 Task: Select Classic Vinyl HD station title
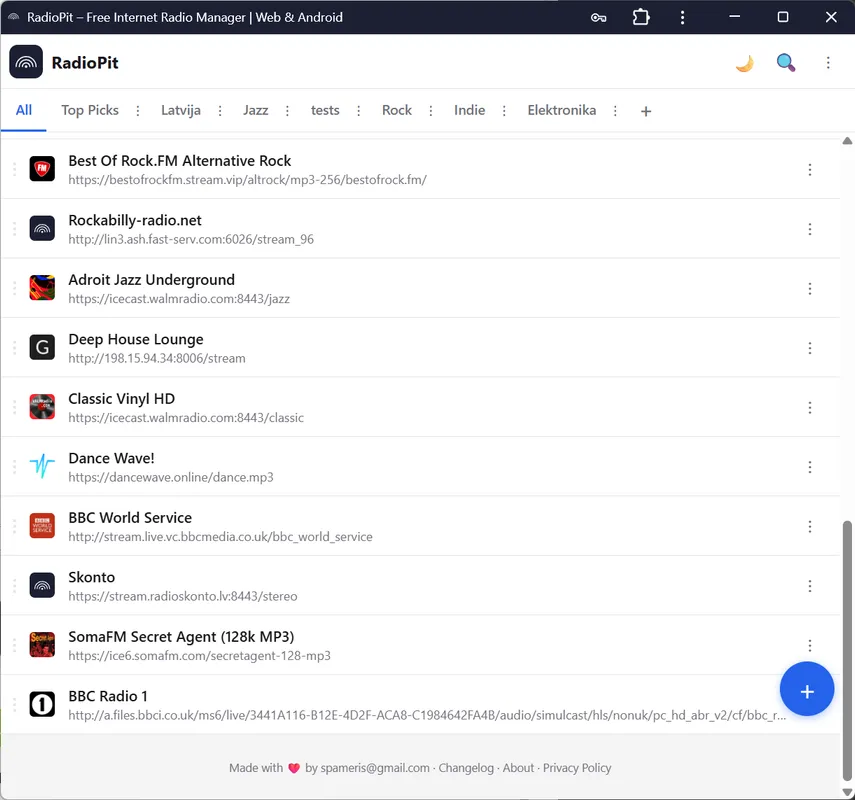[x=122, y=399]
